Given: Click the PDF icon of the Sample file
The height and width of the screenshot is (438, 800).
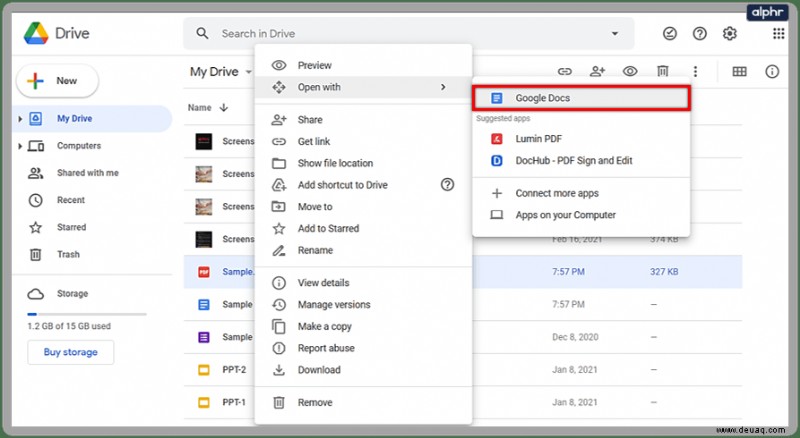Looking at the screenshot, I should pyautogui.click(x=204, y=272).
